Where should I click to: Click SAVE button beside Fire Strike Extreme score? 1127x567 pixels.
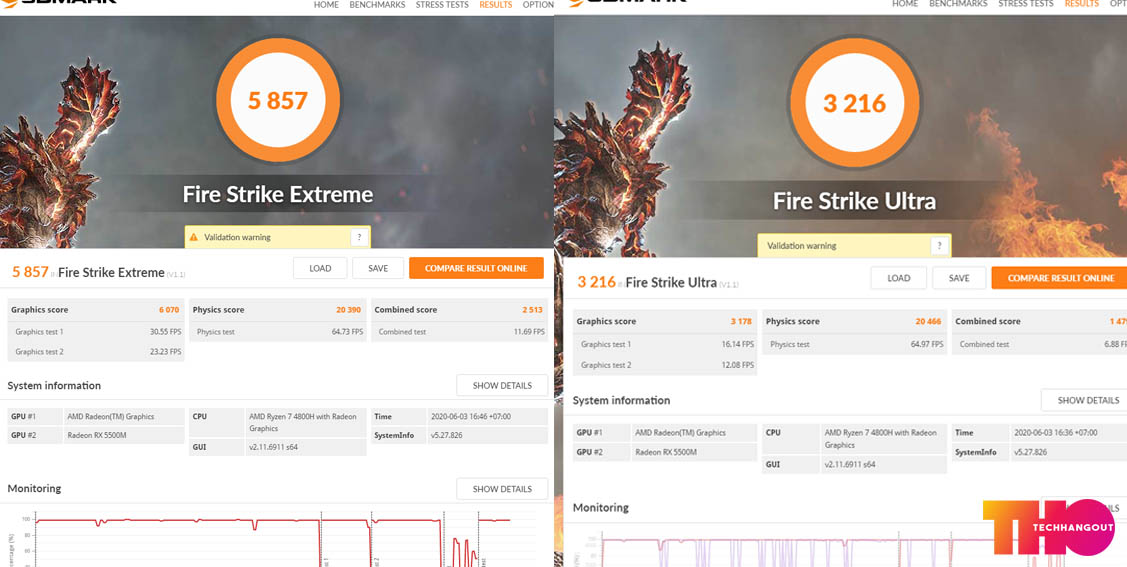[x=378, y=268]
